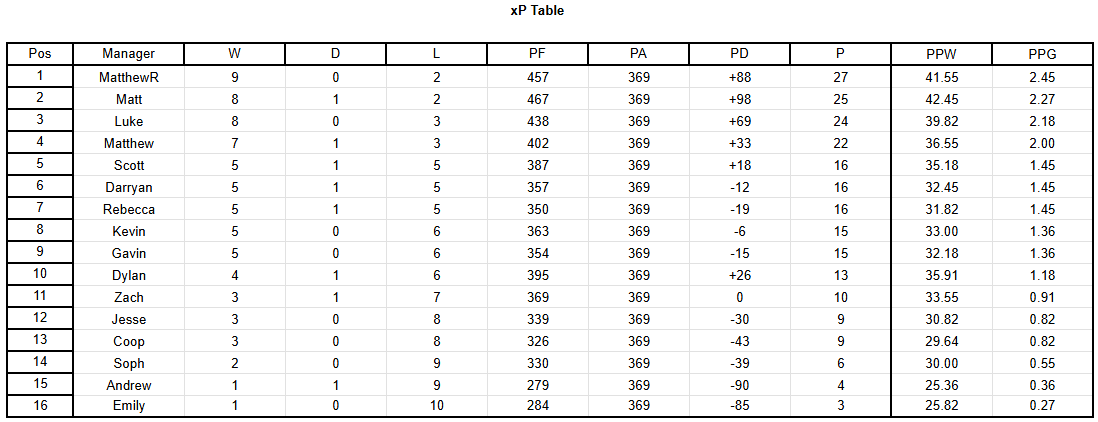Select the Manager column header

tap(128, 54)
